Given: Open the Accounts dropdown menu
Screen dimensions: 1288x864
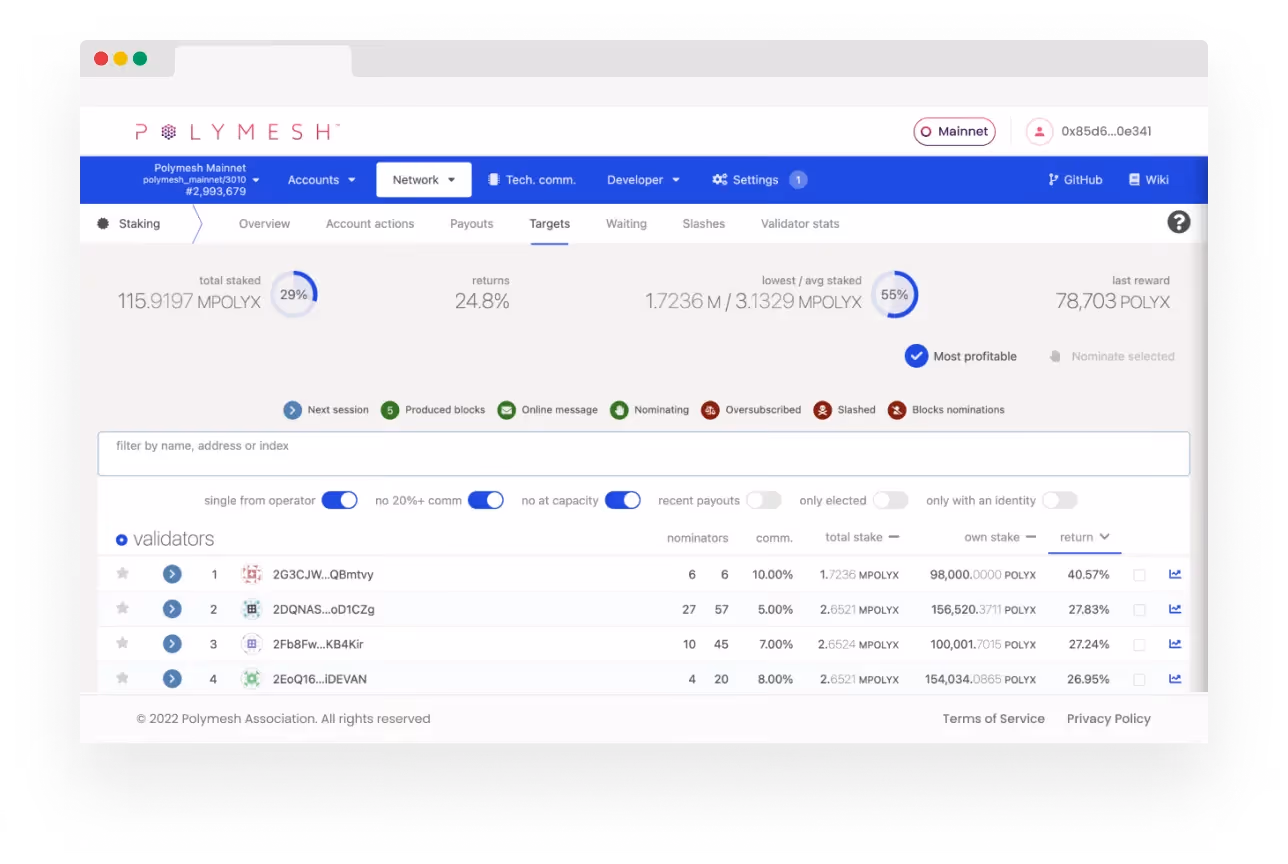Looking at the screenshot, I should pos(321,180).
